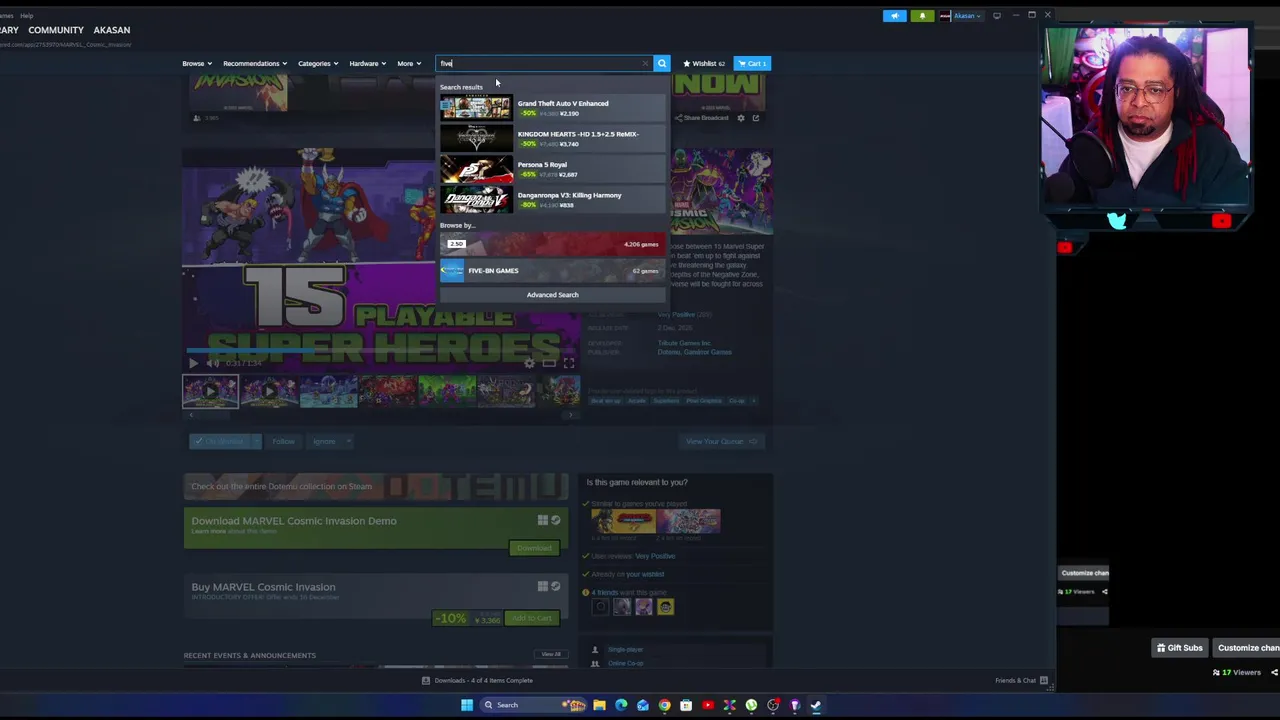The image size is (1280, 720).
Task: Mute the trailer volume icon
Action: click(x=212, y=363)
